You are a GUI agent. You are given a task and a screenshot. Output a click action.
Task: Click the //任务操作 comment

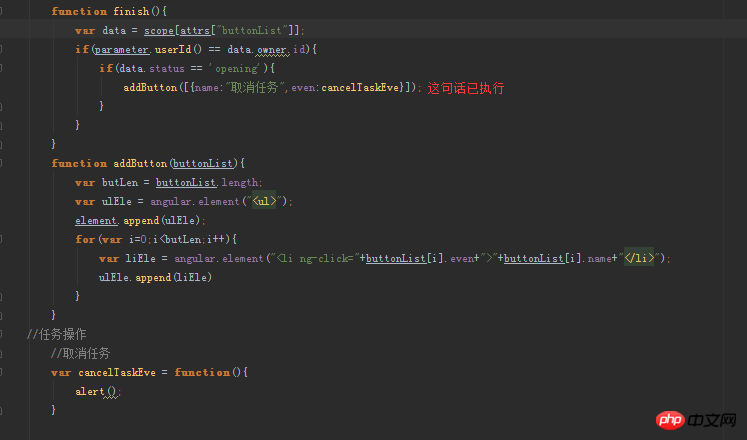56,334
